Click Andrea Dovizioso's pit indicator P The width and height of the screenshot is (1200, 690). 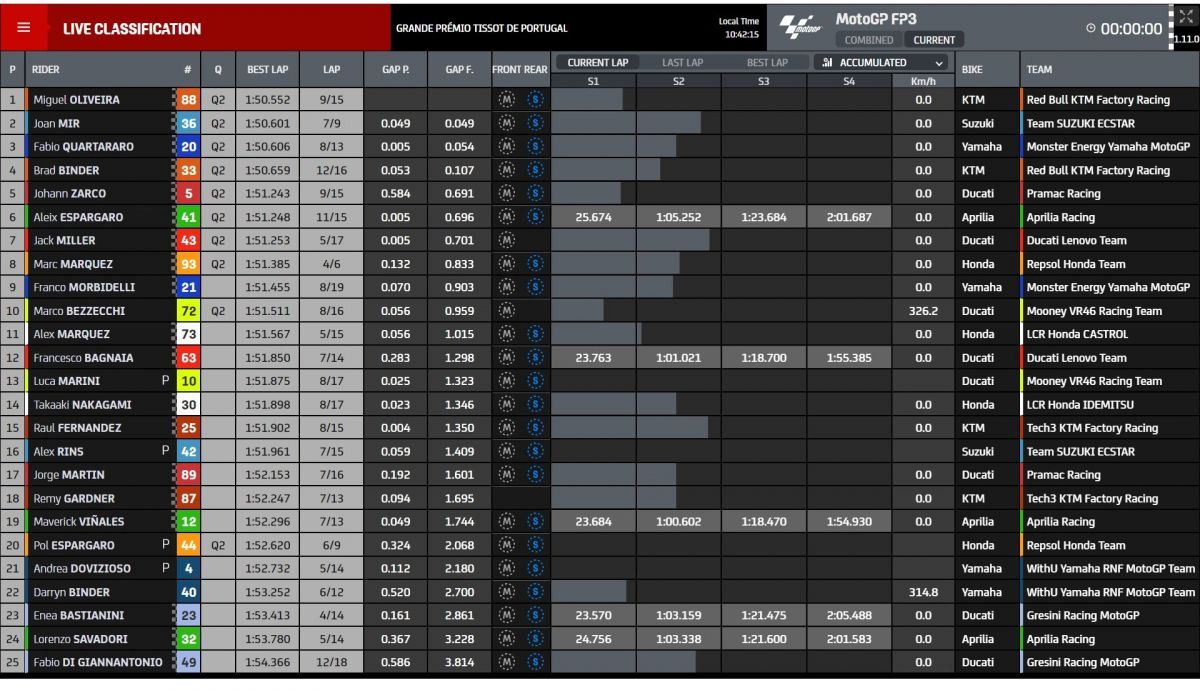165,568
